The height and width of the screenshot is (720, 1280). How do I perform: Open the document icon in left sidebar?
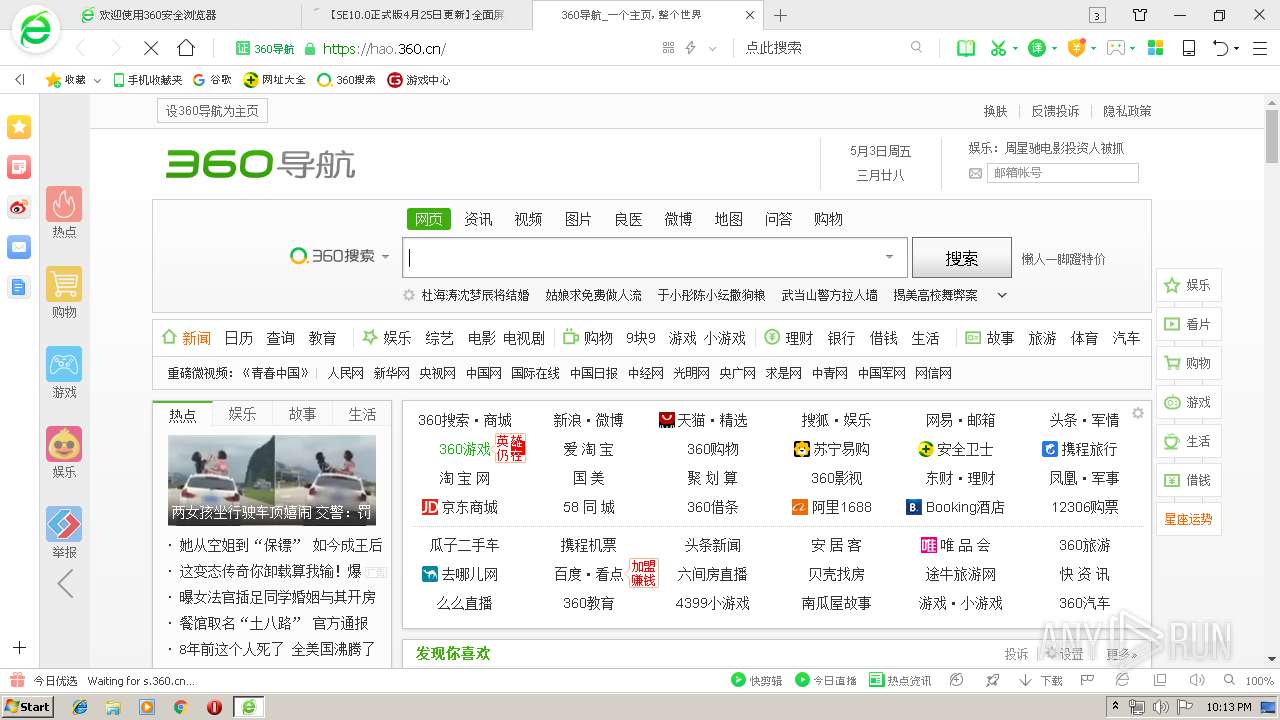coord(19,287)
